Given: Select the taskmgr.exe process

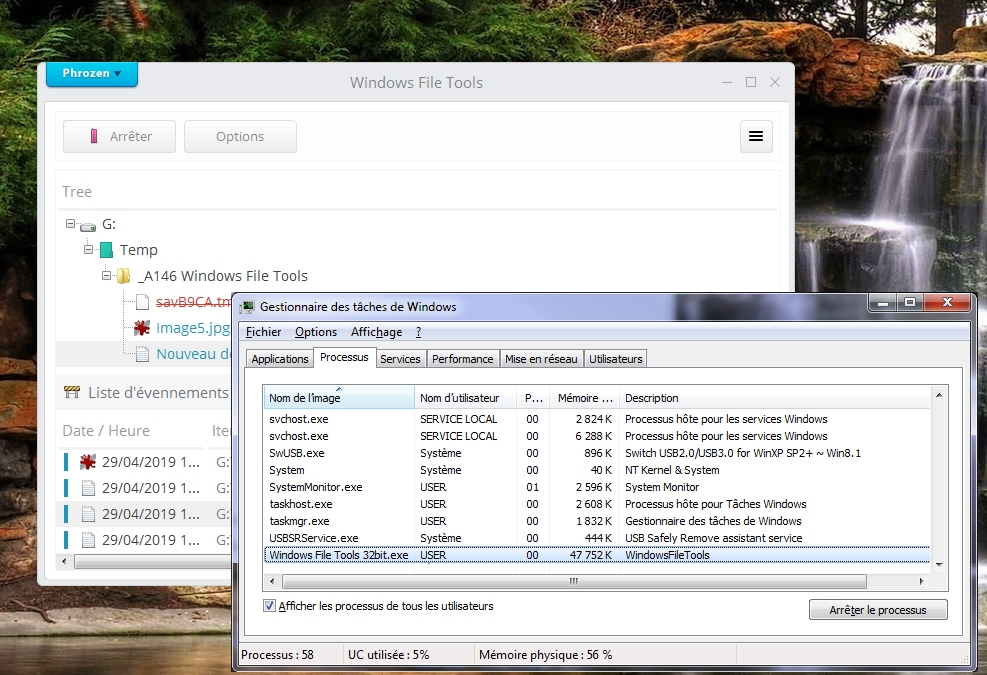Looking at the screenshot, I should pyautogui.click(x=596, y=521).
